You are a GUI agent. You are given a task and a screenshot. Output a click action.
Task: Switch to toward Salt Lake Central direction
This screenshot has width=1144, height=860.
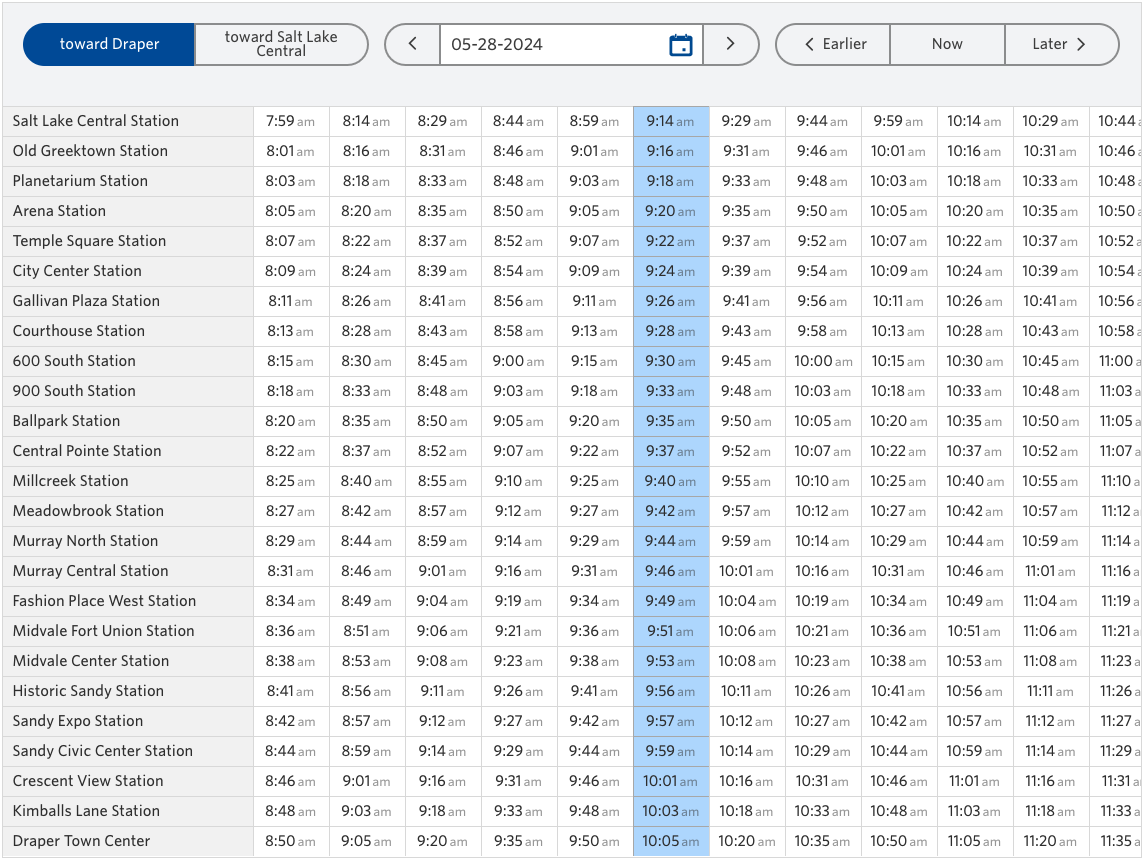click(281, 45)
